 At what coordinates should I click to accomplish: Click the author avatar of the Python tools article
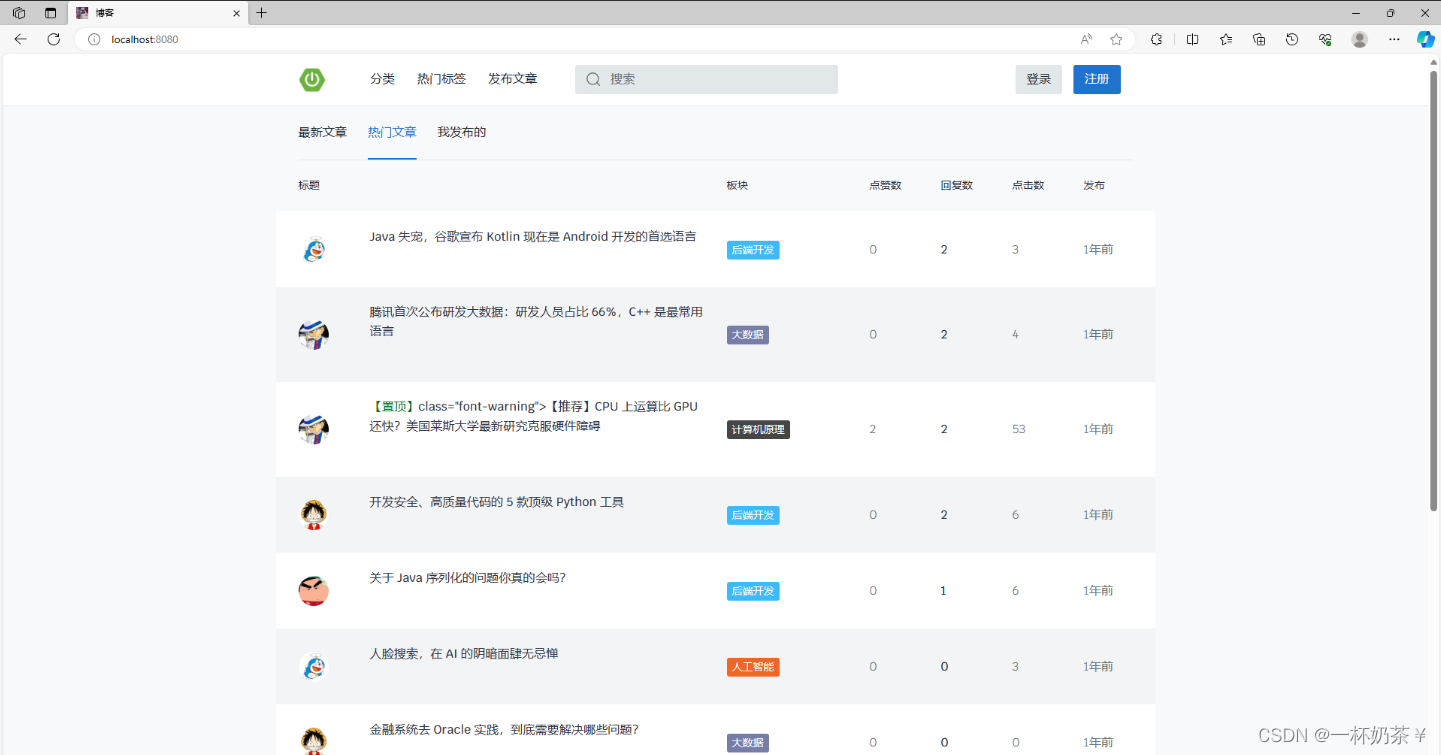click(x=314, y=515)
